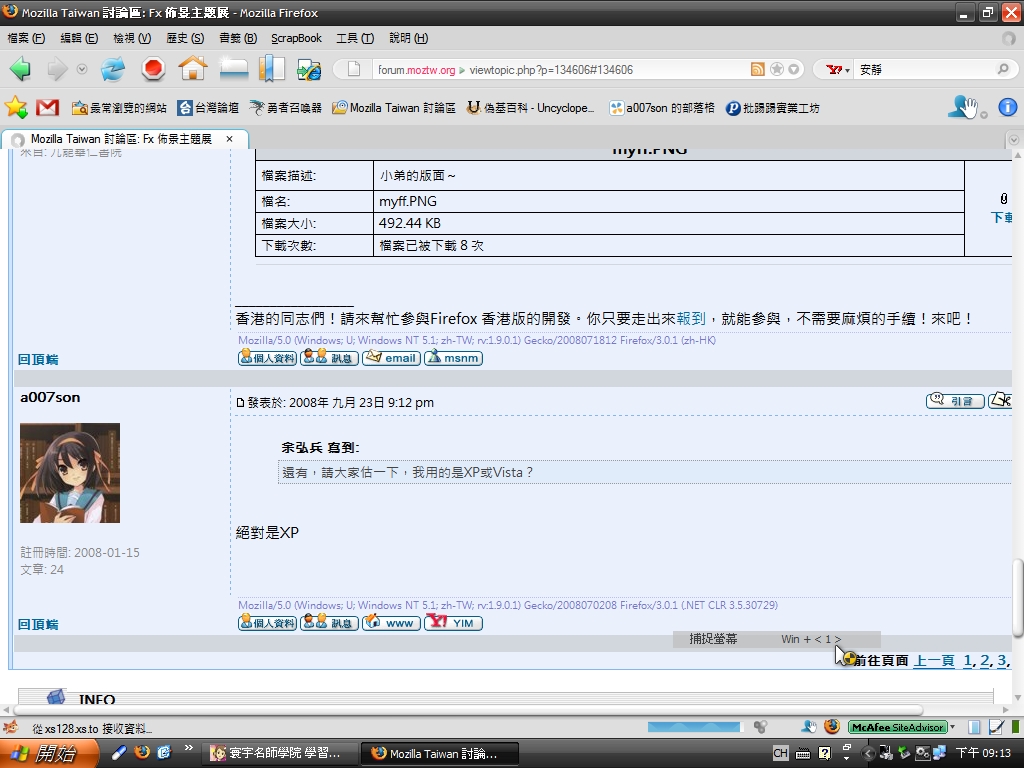Click a007son's www button

391,623
